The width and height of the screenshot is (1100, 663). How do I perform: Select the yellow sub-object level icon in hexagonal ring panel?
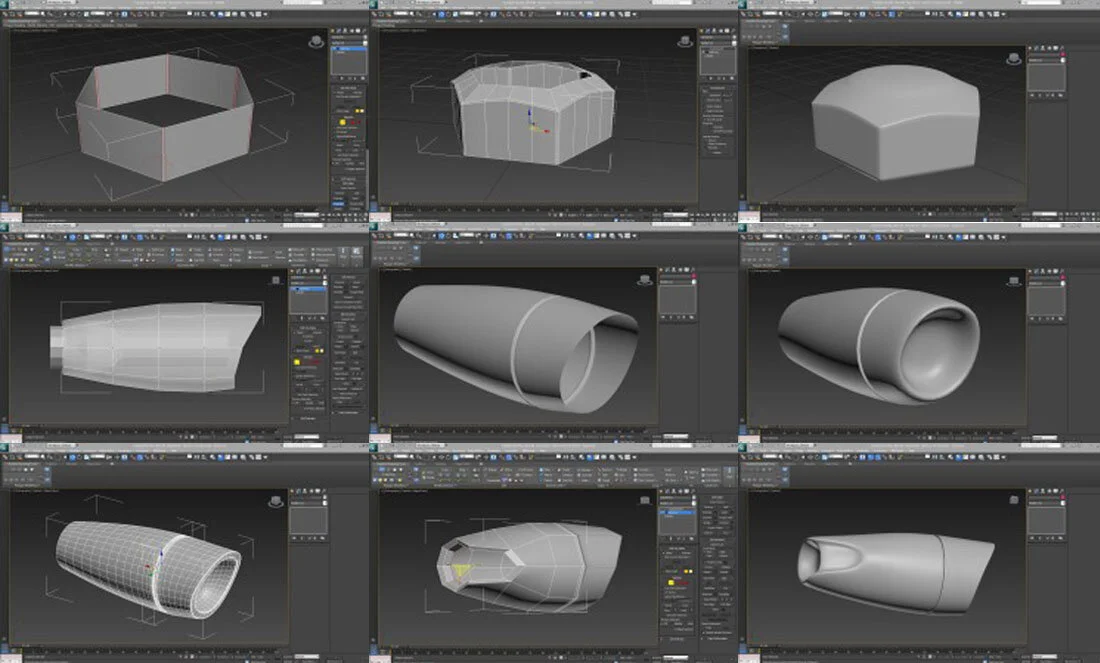[x=342, y=122]
